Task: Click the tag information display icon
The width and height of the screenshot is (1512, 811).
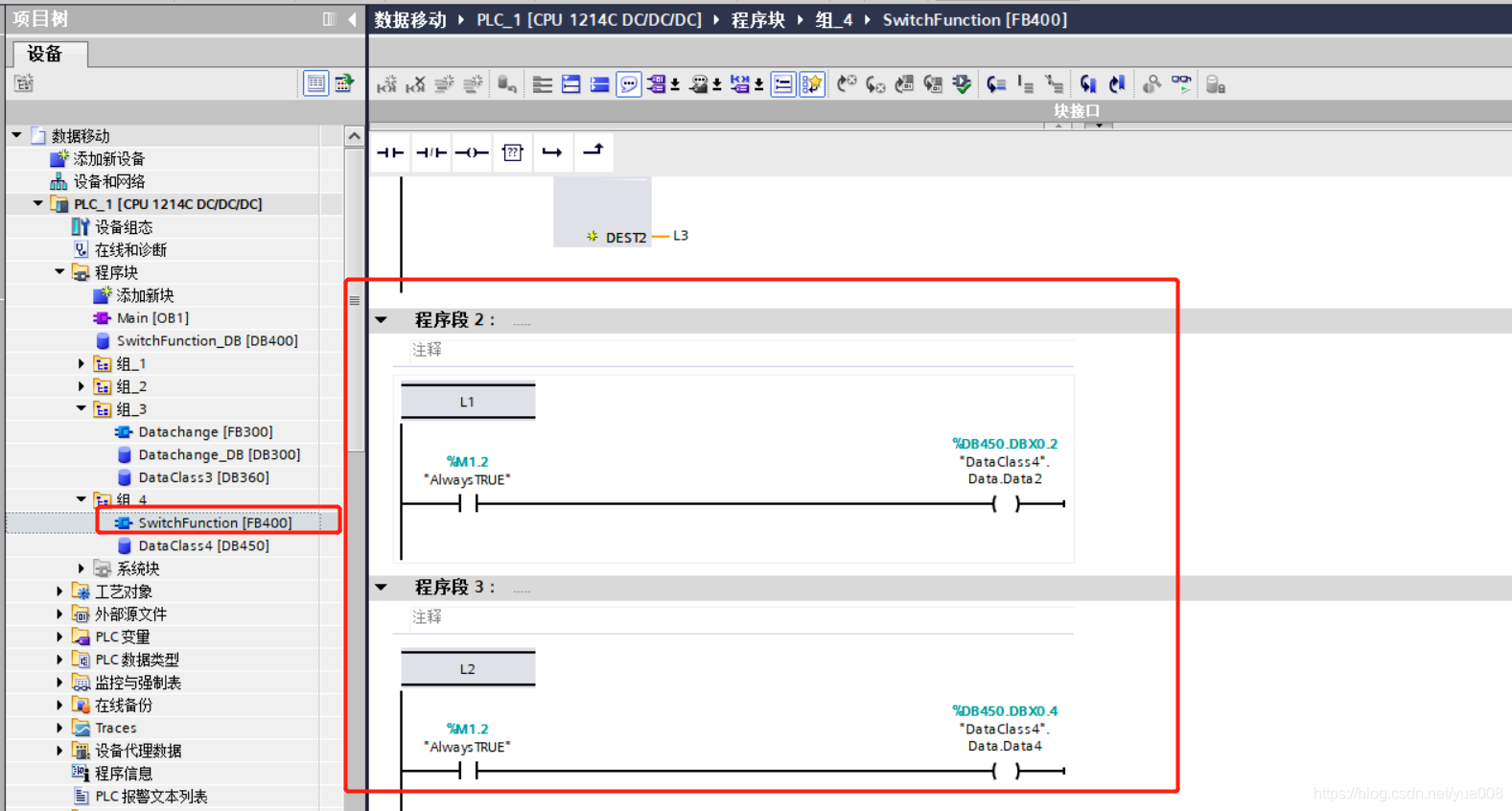Action: pyautogui.click(x=699, y=84)
